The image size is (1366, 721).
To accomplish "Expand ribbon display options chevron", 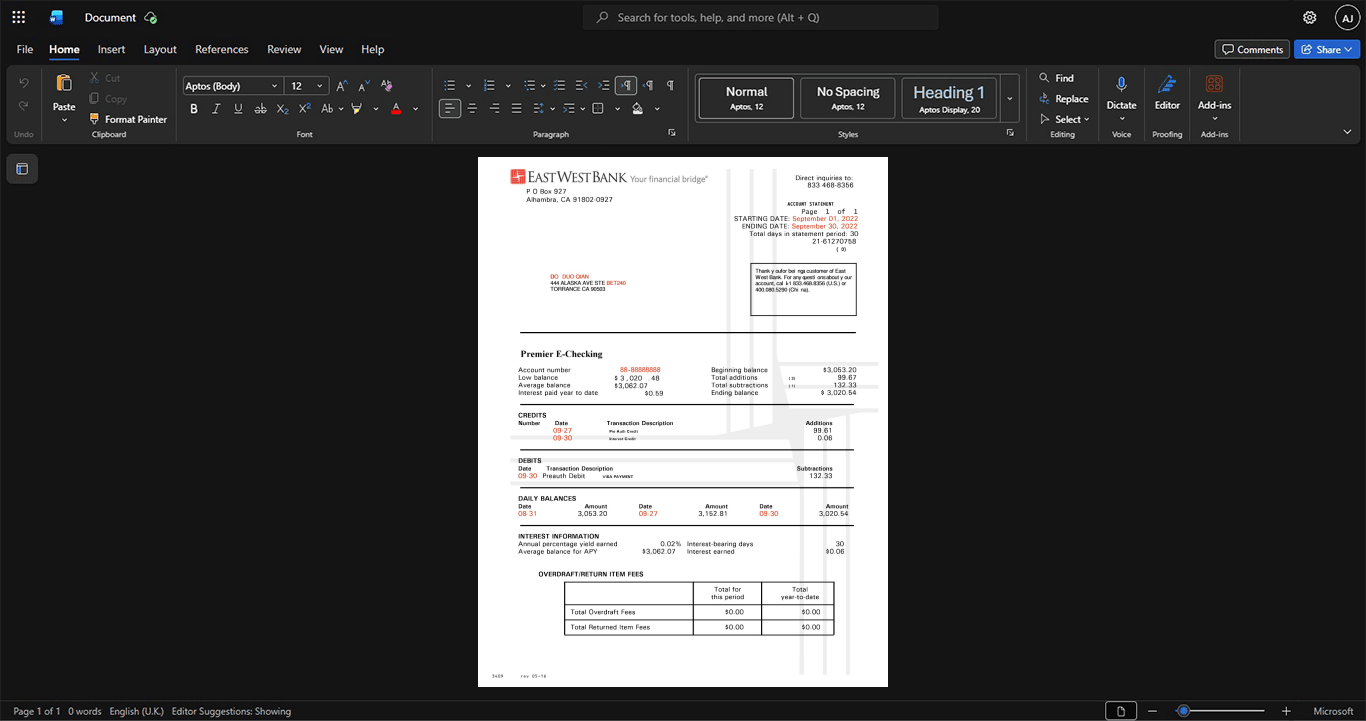I will point(1347,132).
